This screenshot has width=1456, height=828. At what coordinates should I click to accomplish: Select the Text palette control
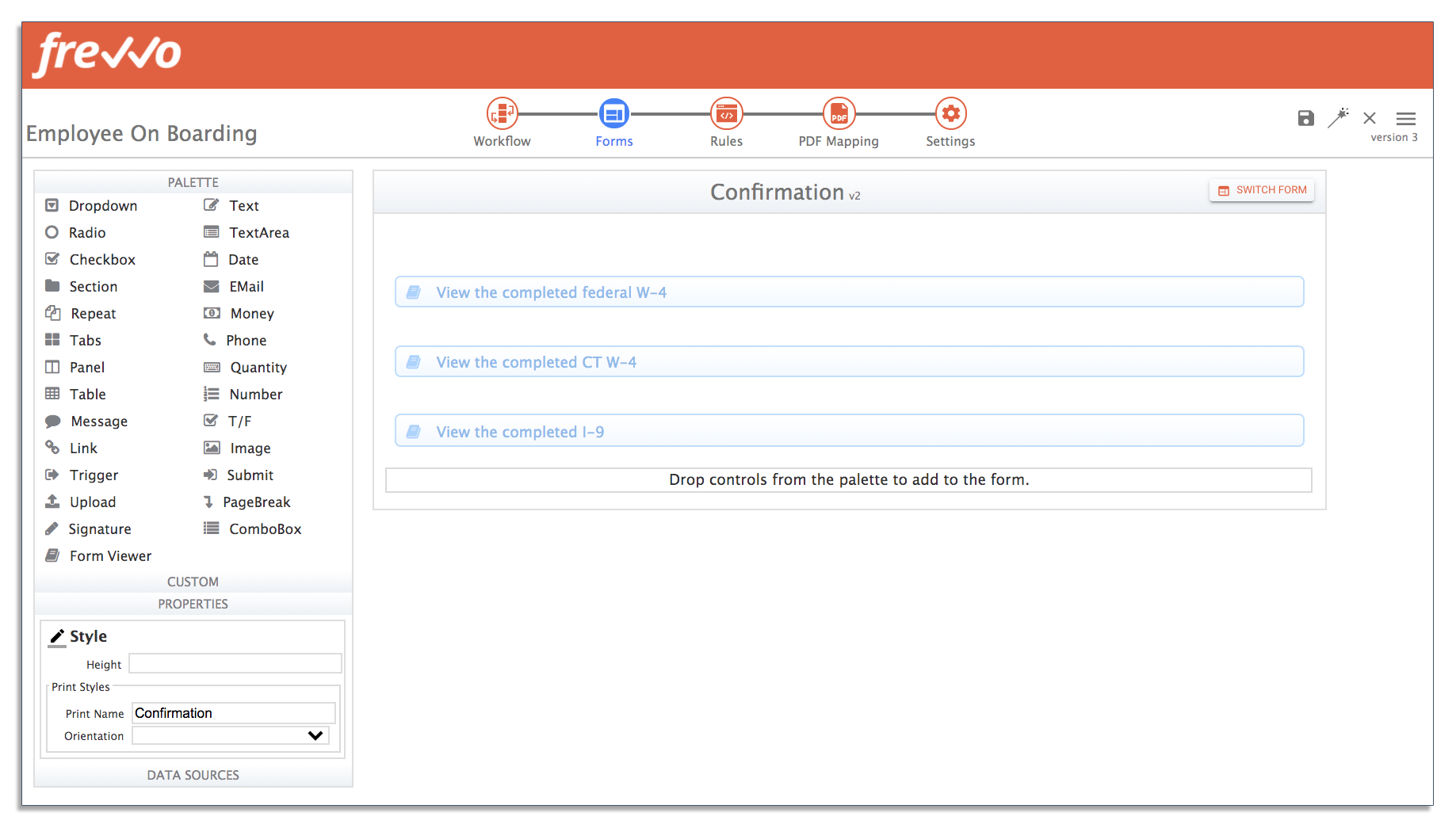[x=231, y=206]
